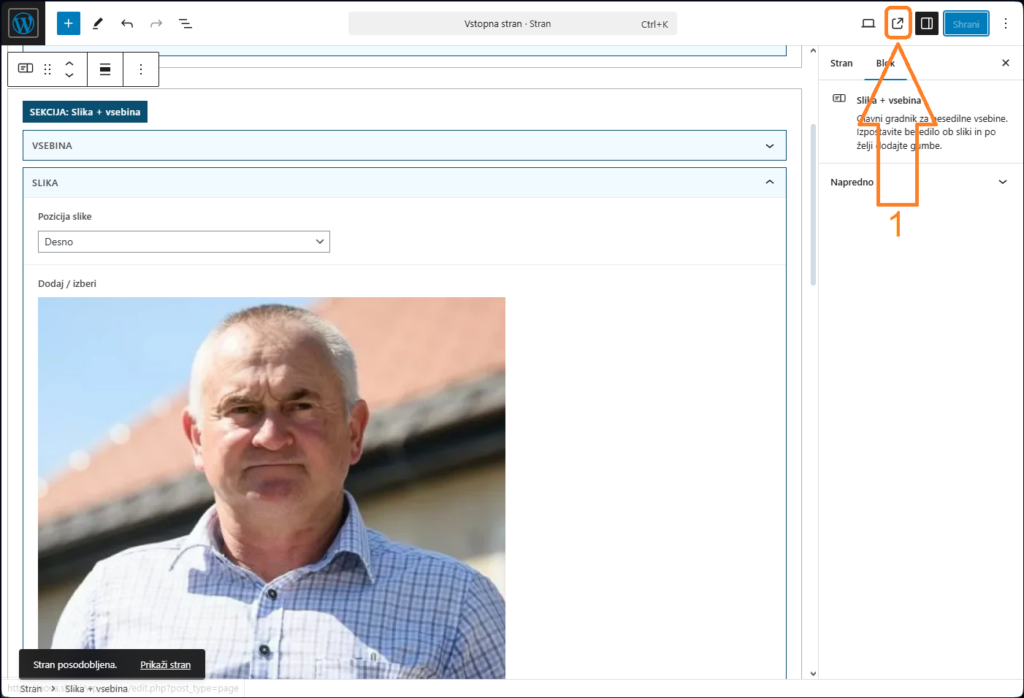Change block alignment in block toolbar
Image resolution: width=1024 pixels, height=698 pixels.
pos(105,69)
